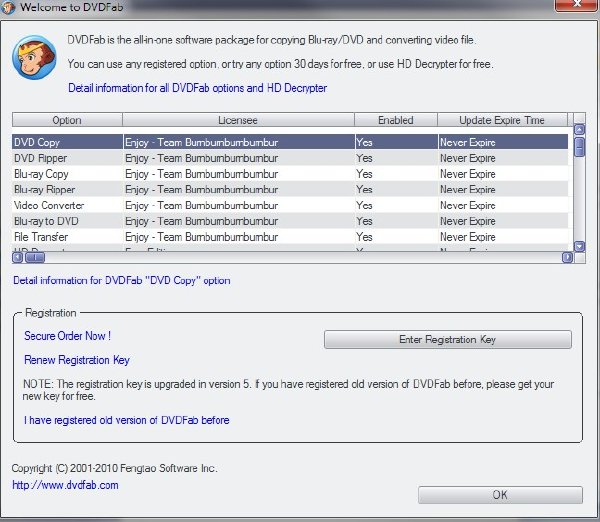The width and height of the screenshot is (600, 522).
Task: Select the DVD Copy option row
Action: (x=290, y=142)
